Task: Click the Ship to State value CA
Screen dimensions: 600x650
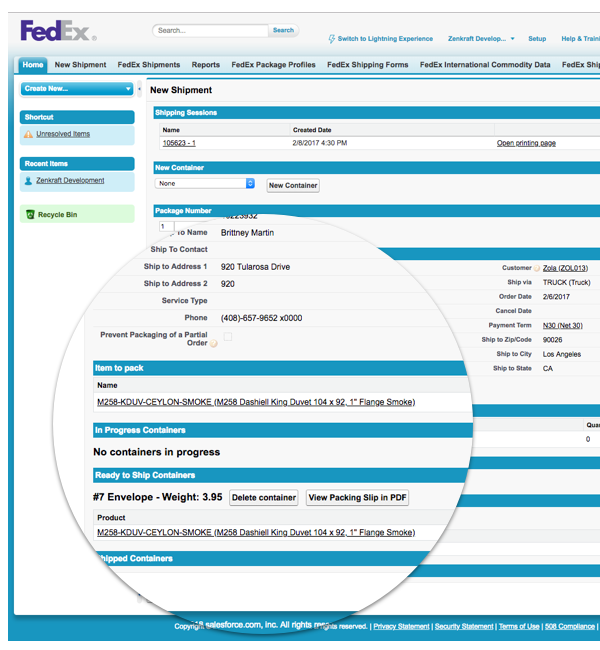Action: coord(548,369)
